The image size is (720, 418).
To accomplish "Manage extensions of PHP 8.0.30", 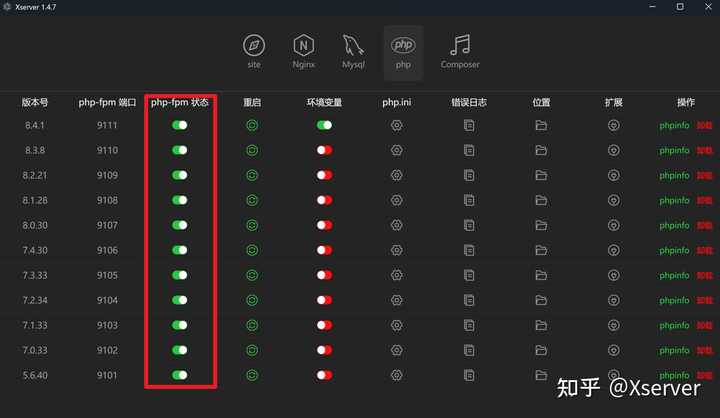I will click(613, 225).
